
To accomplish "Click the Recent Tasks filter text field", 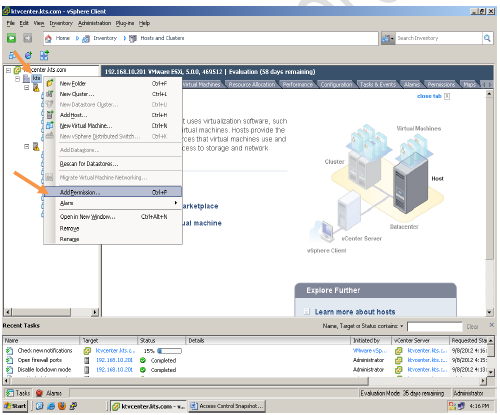I will click(435, 326).
